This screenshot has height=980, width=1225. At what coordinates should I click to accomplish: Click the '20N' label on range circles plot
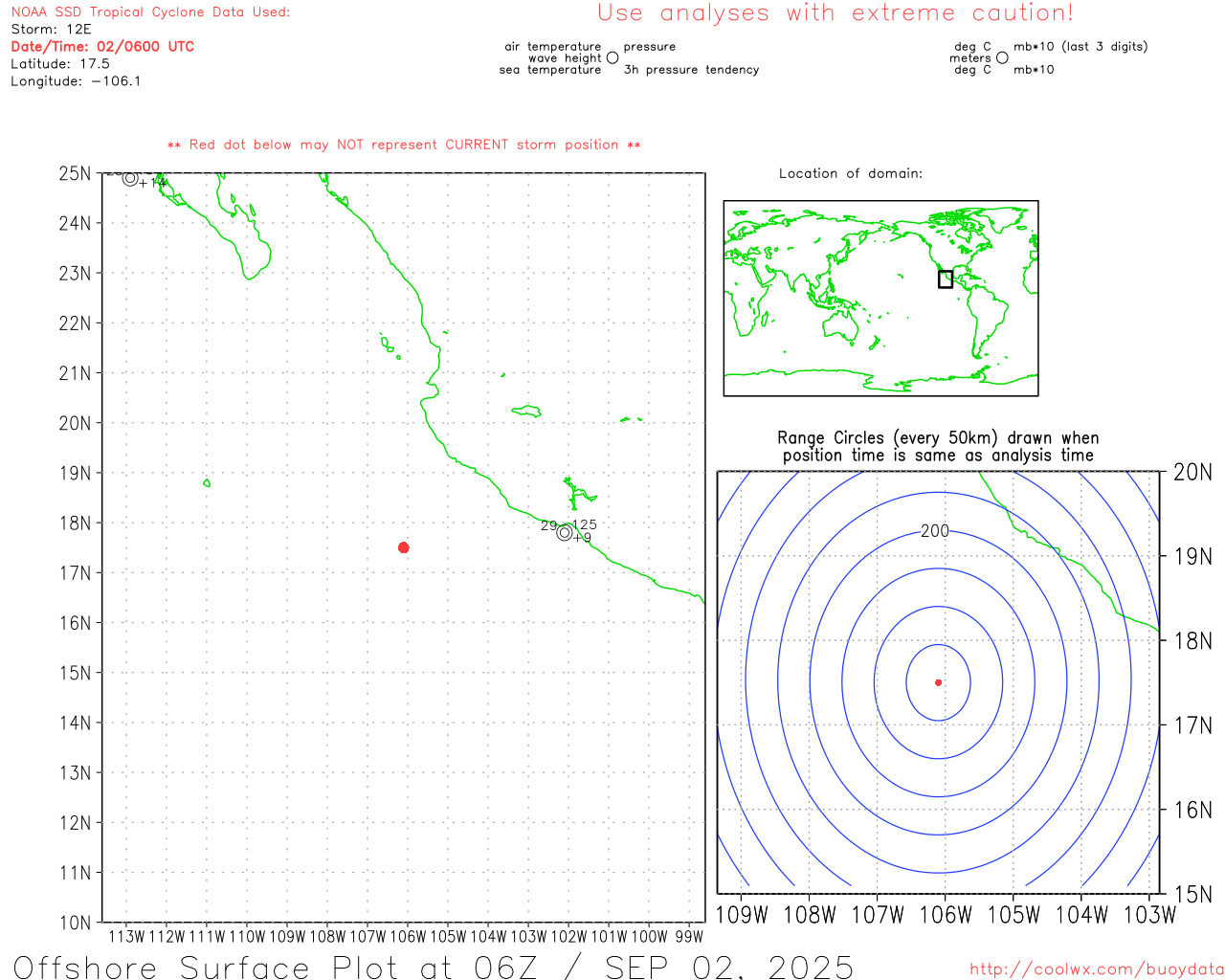1193,472
